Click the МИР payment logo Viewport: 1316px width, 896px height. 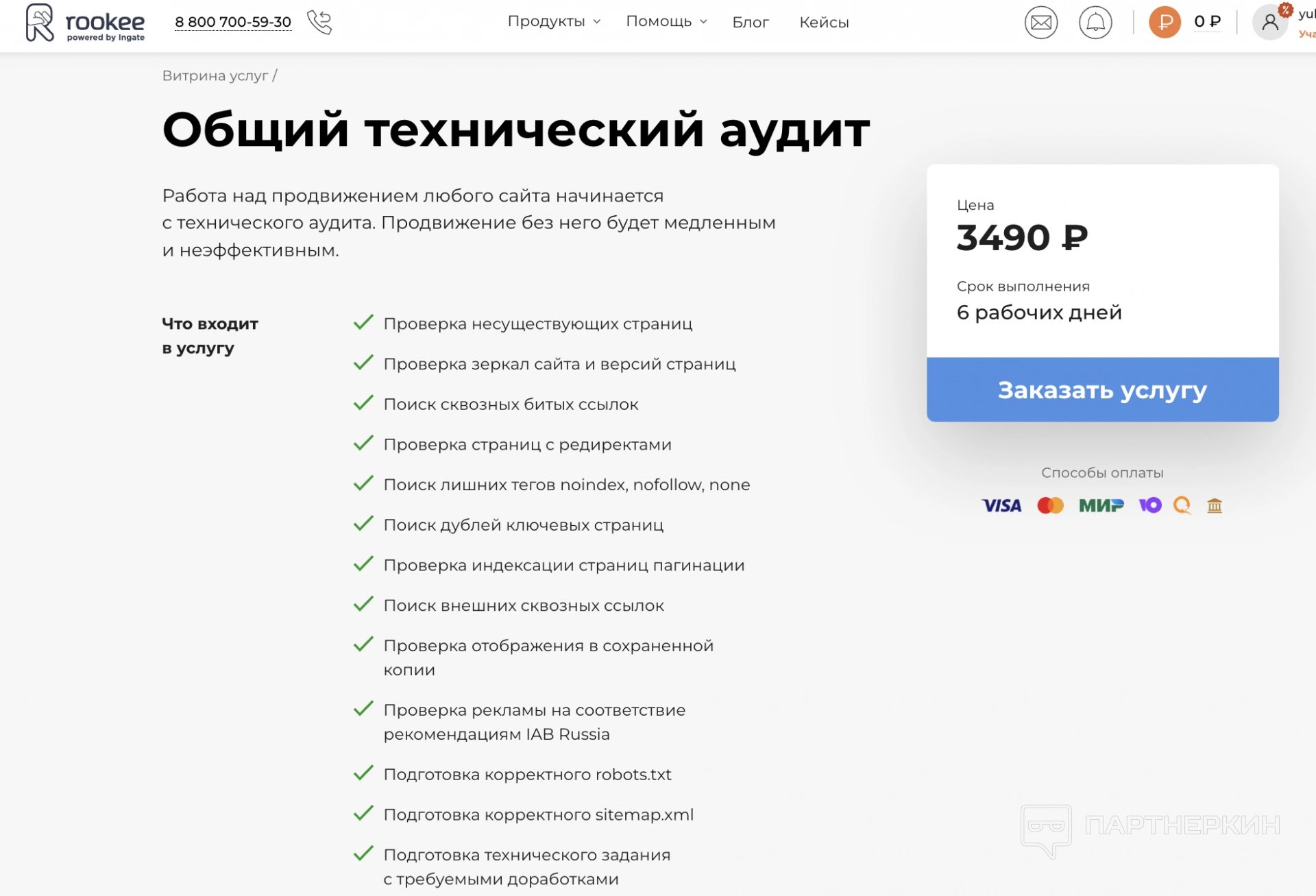[x=1101, y=506]
